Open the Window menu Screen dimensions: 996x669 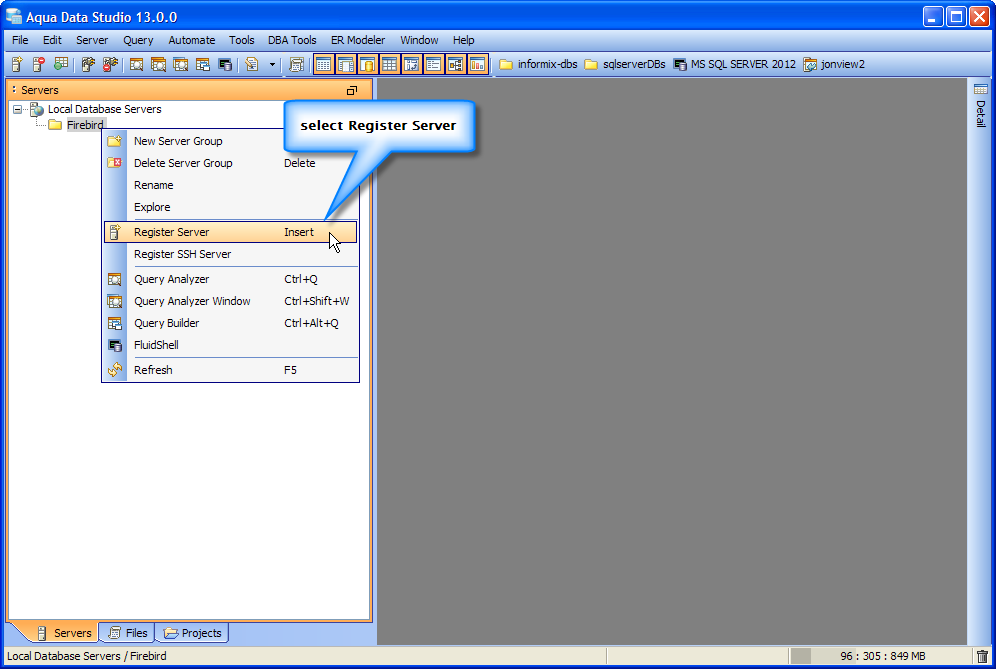pyautogui.click(x=419, y=40)
